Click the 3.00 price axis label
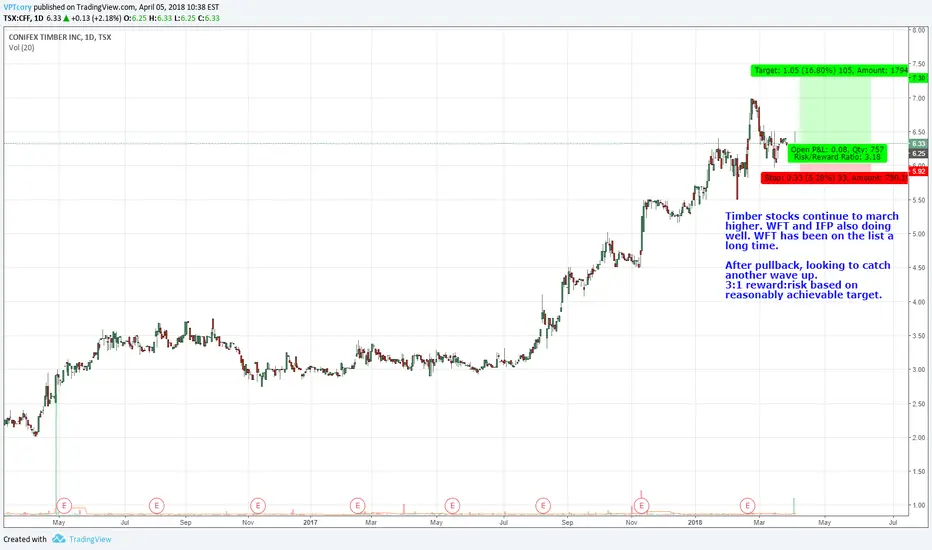Image resolution: width=932 pixels, height=550 pixels. tap(919, 370)
